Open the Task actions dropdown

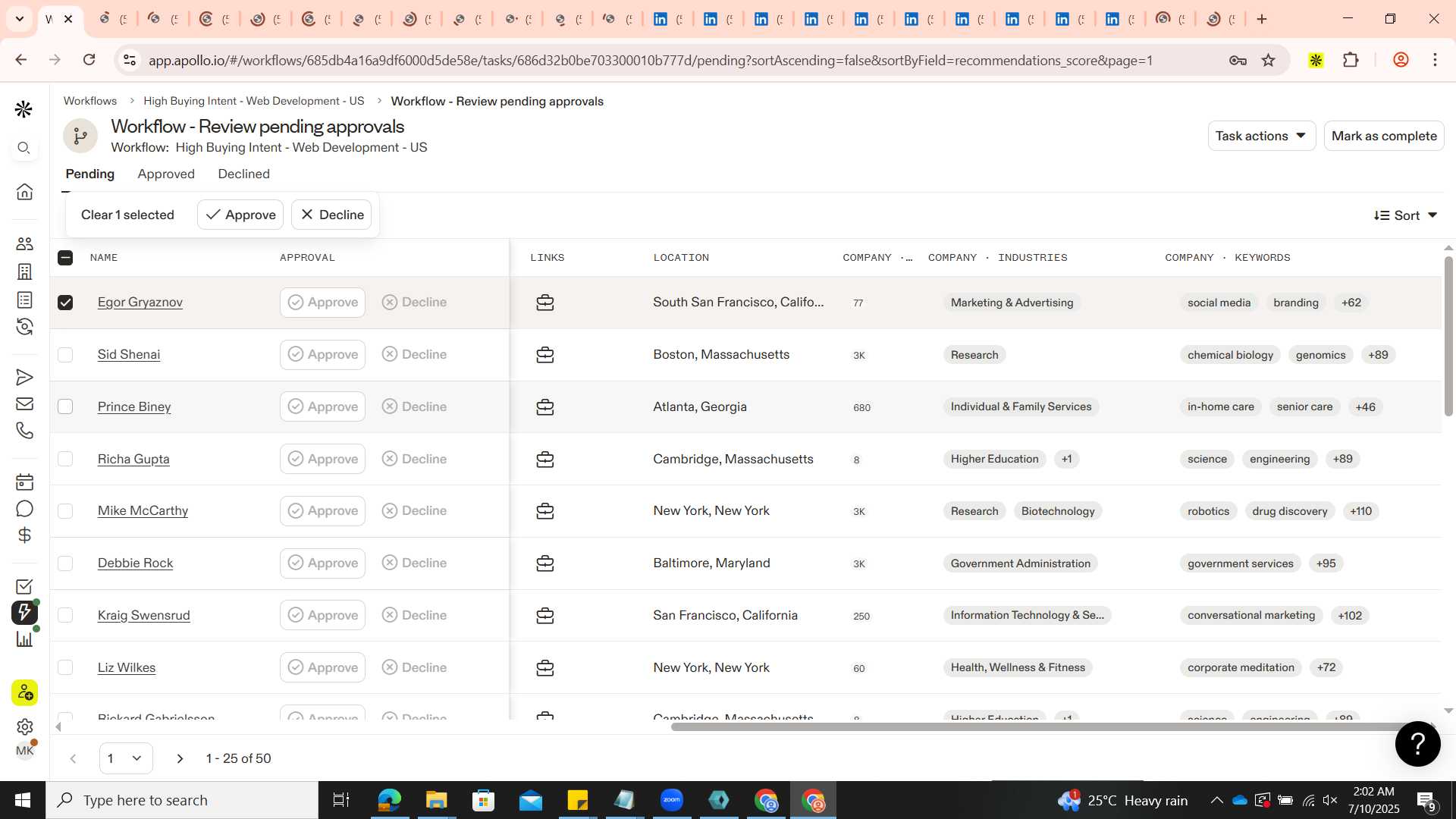click(x=1261, y=136)
